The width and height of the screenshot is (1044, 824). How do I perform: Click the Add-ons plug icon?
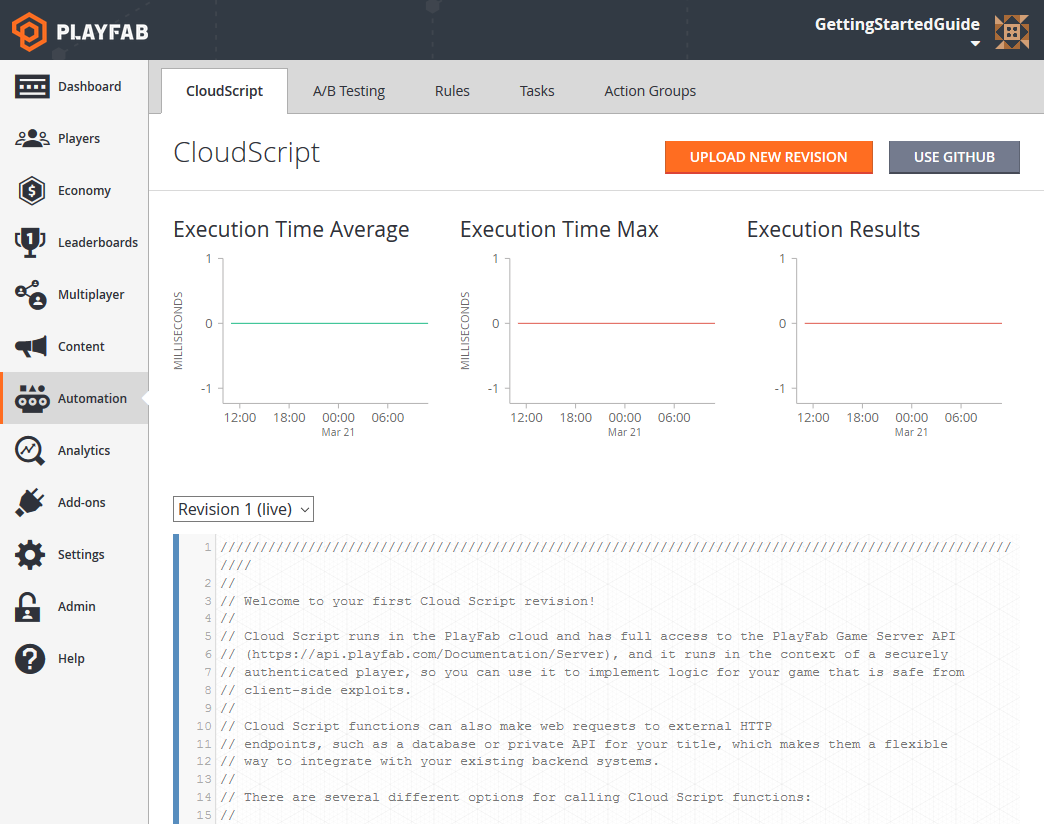click(32, 503)
